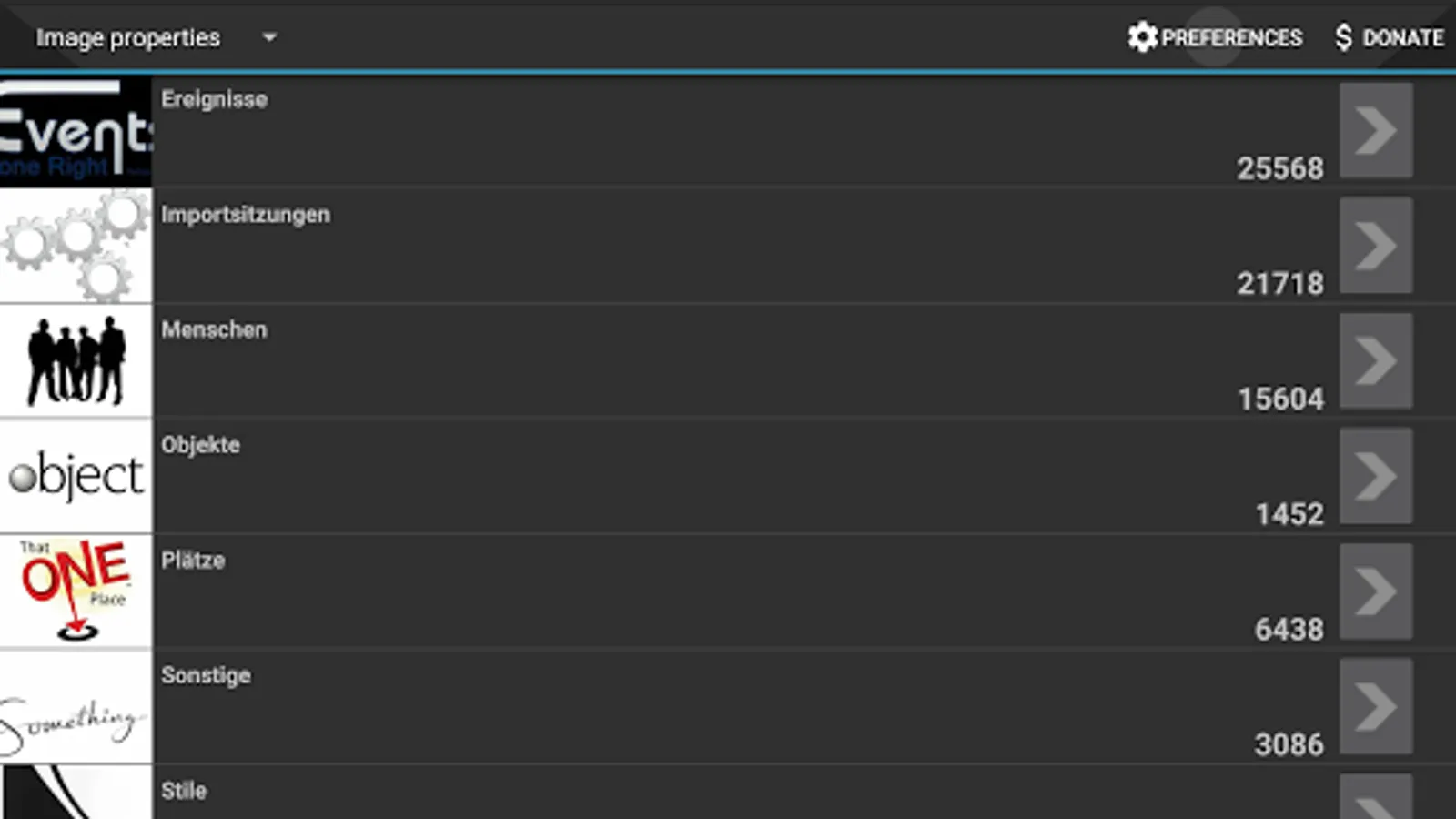
Task: Open the Plätze list entry label
Action: click(193, 561)
